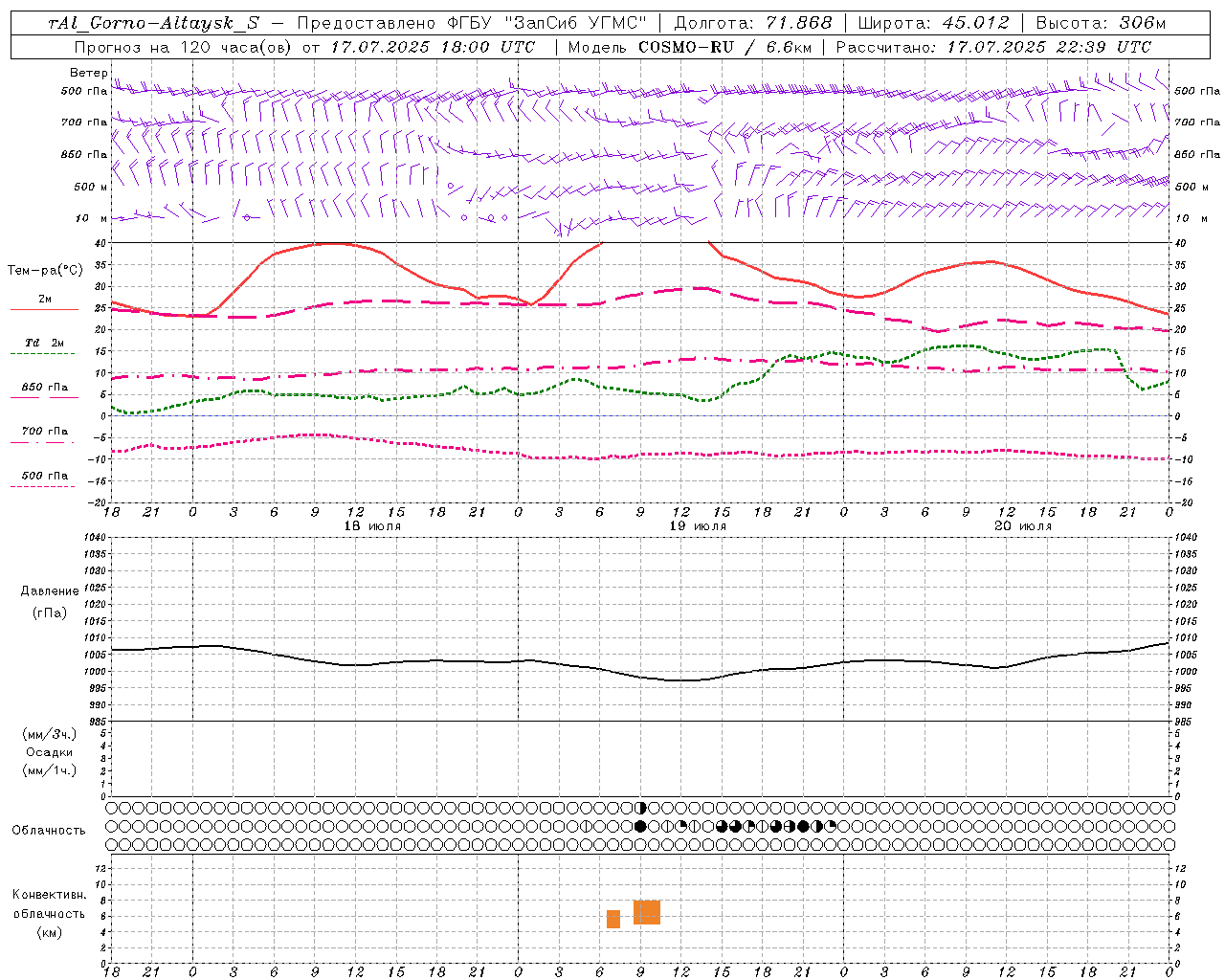Click the 700 гПа temperature legend entry

click(x=44, y=432)
